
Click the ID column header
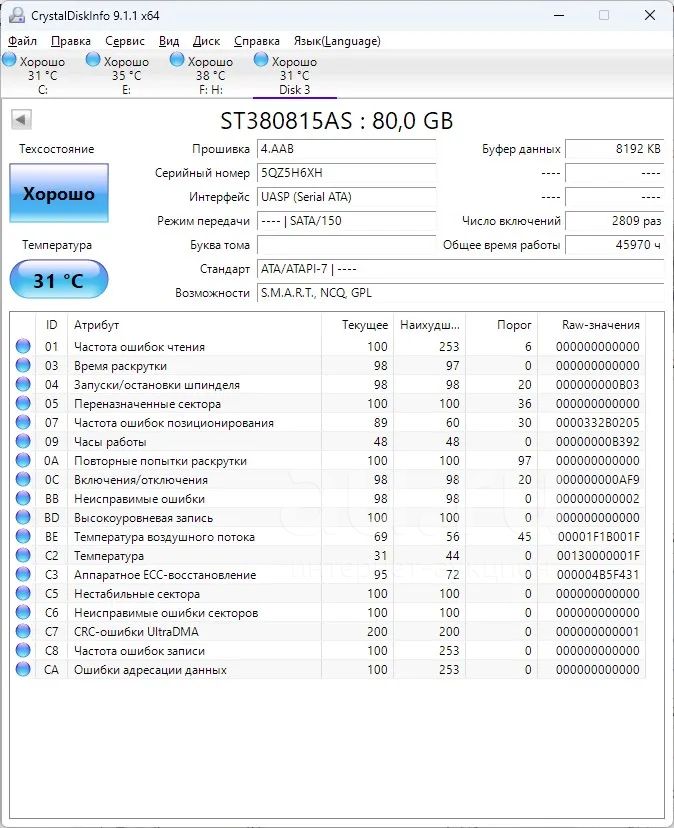tap(51, 325)
